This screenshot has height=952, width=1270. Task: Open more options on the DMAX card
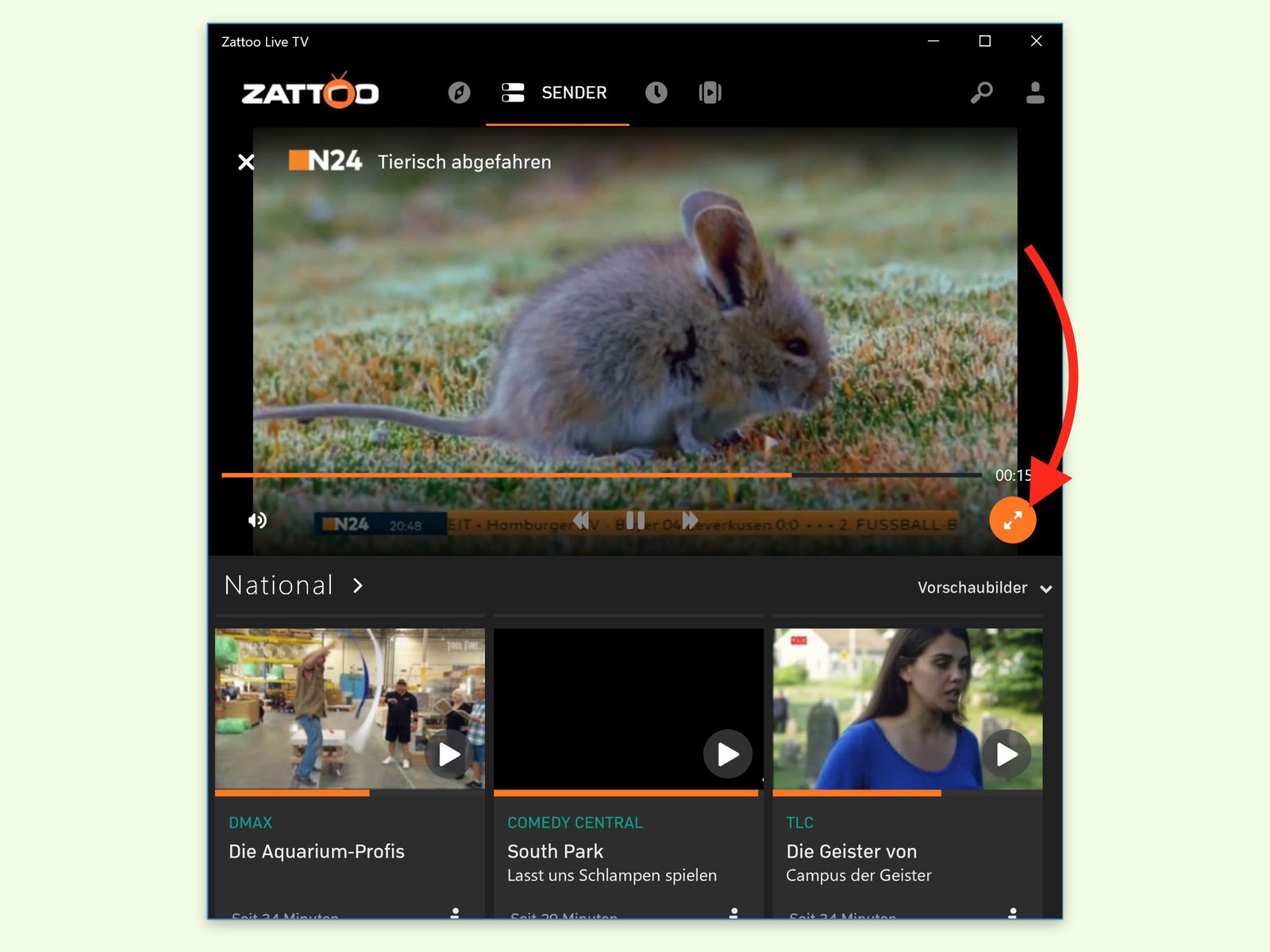(455, 913)
